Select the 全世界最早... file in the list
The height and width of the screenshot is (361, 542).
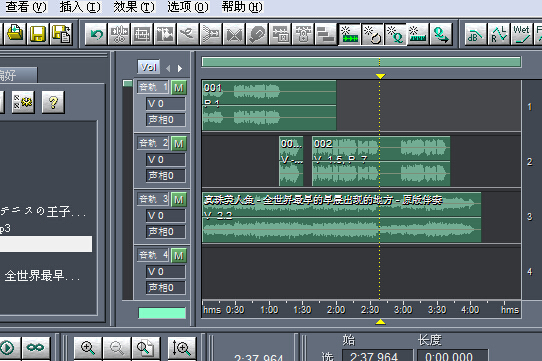(x=42, y=276)
